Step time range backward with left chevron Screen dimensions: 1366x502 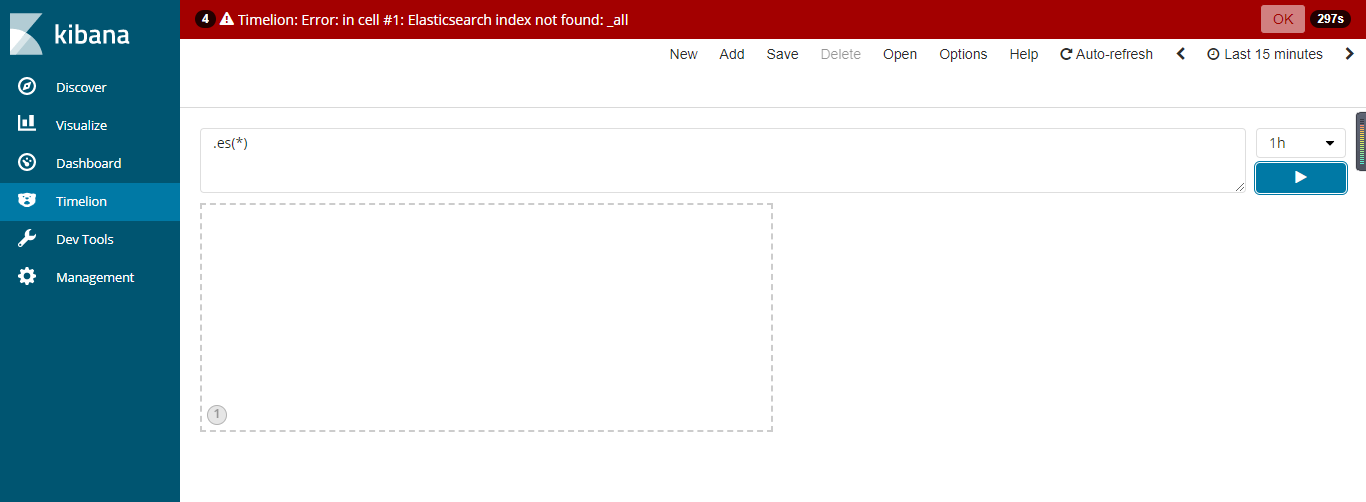(1180, 54)
